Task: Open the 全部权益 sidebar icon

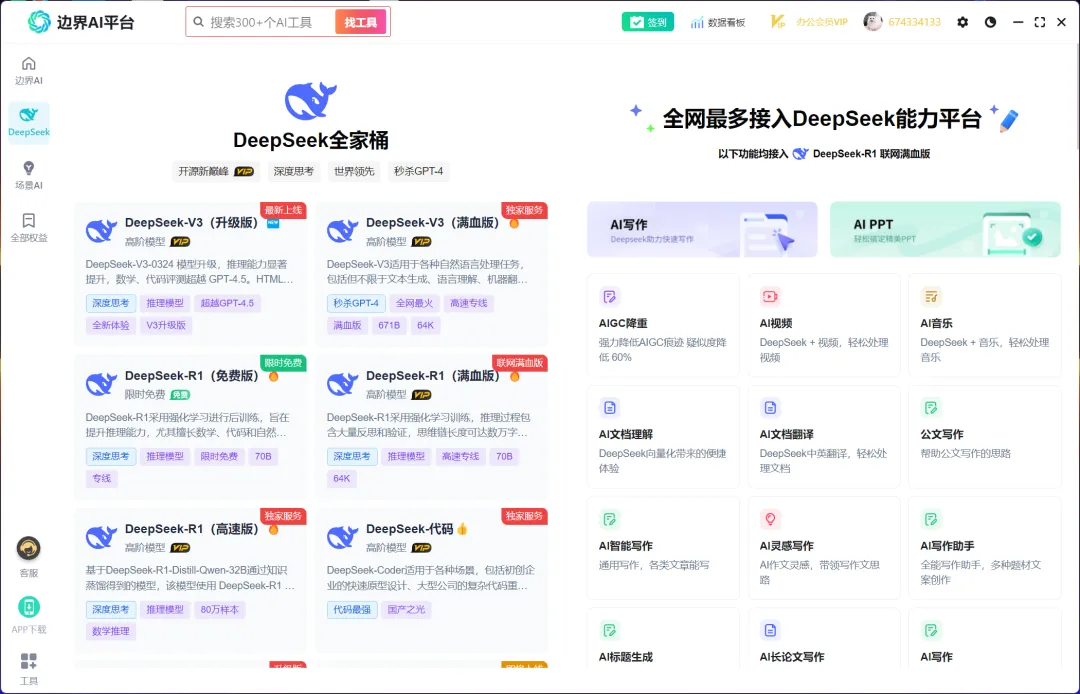Action: click(x=28, y=220)
